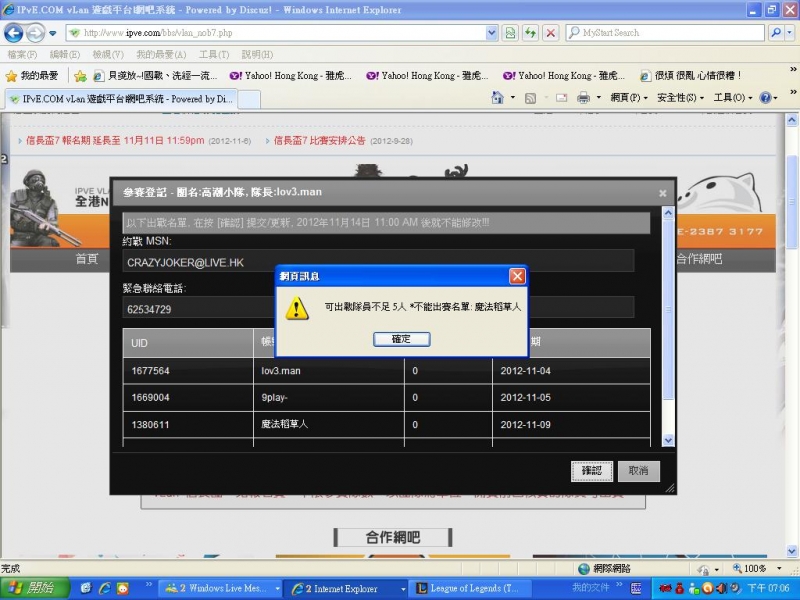
Task: Open the search provider dropdown arrow
Action: (789, 33)
